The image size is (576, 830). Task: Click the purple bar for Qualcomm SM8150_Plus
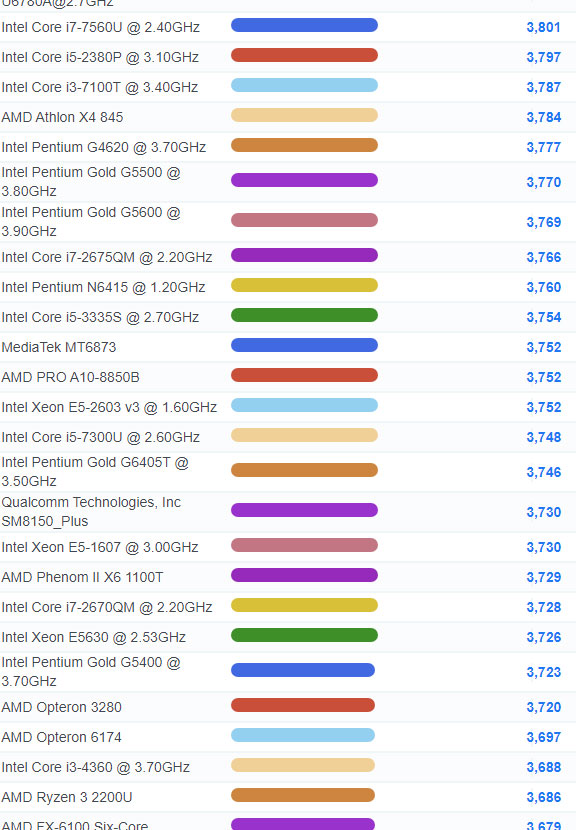click(x=304, y=510)
